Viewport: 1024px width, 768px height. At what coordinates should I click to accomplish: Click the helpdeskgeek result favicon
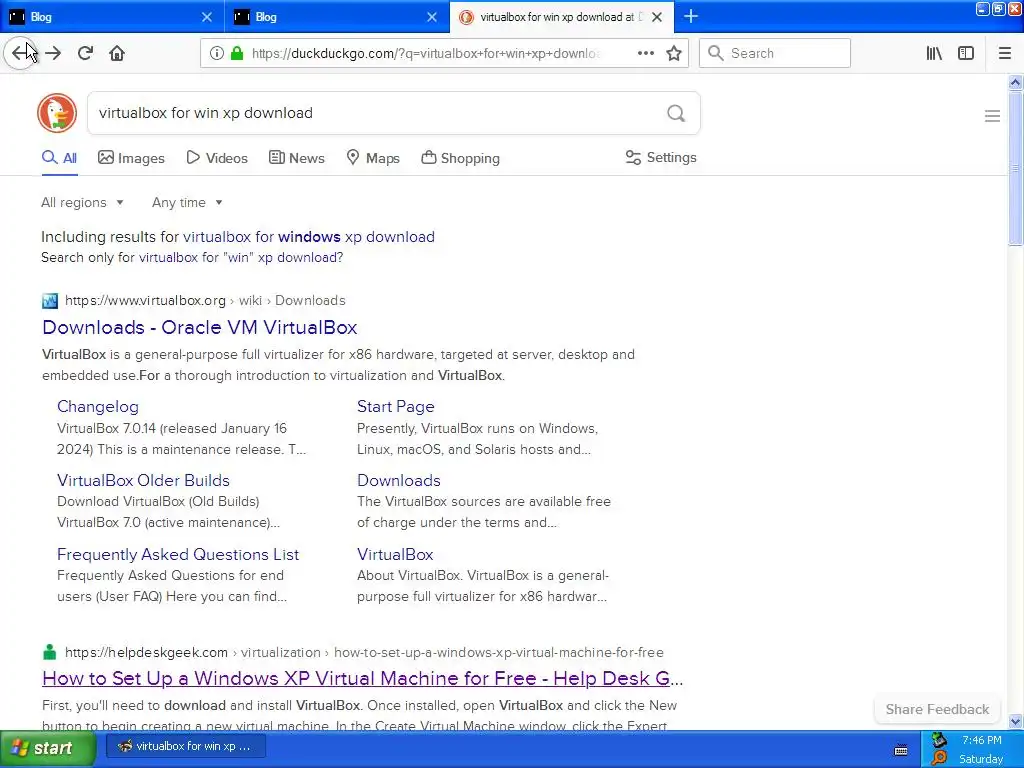[x=50, y=652]
